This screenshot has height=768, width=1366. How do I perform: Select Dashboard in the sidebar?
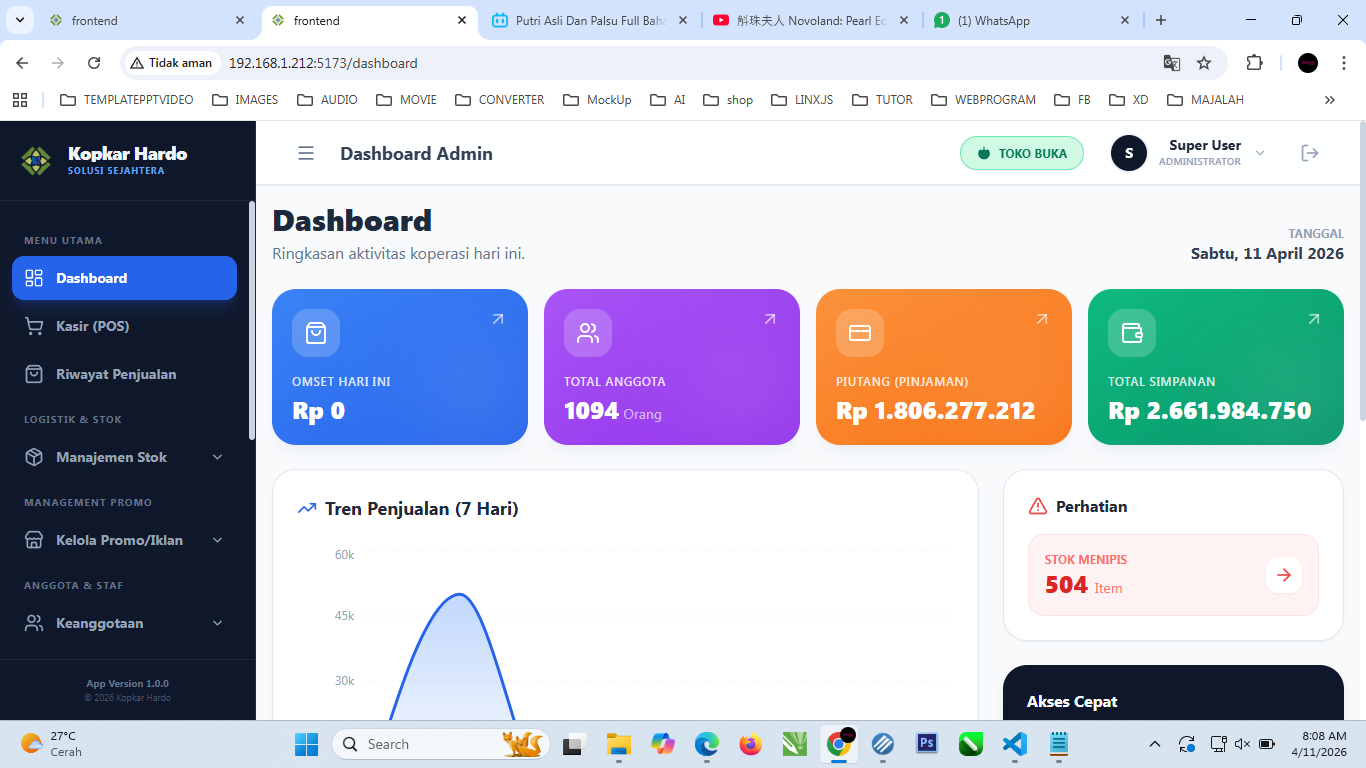pyautogui.click(x=124, y=278)
